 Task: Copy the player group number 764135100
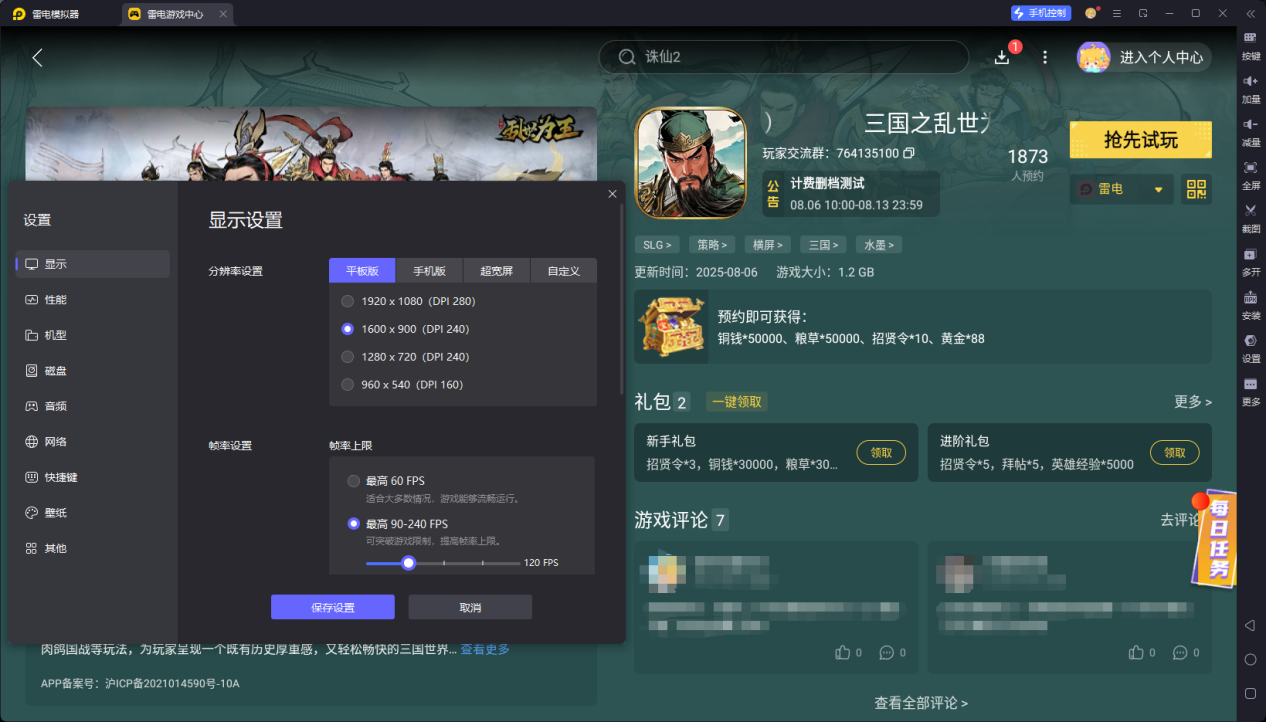click(x=909, y=154)
